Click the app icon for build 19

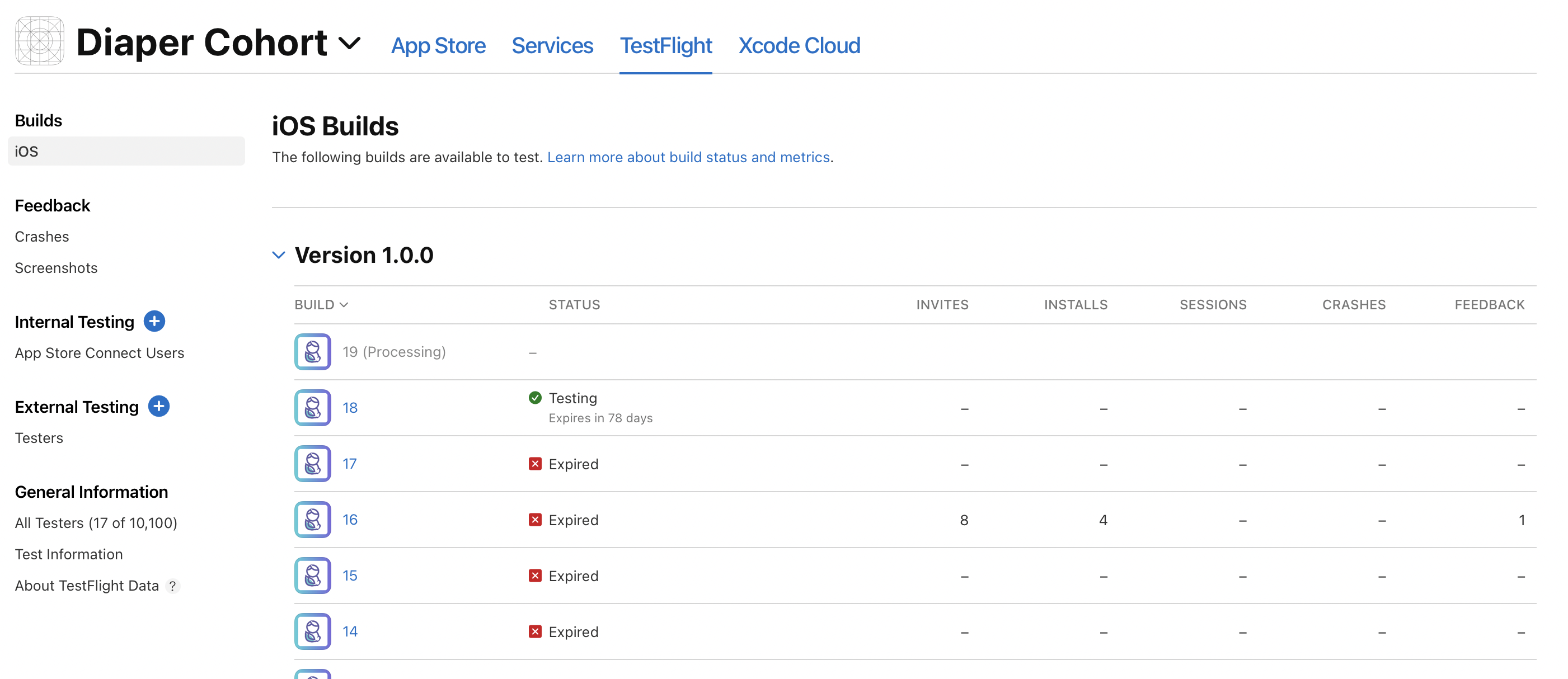pyautogui.click(x=313, y=352)
